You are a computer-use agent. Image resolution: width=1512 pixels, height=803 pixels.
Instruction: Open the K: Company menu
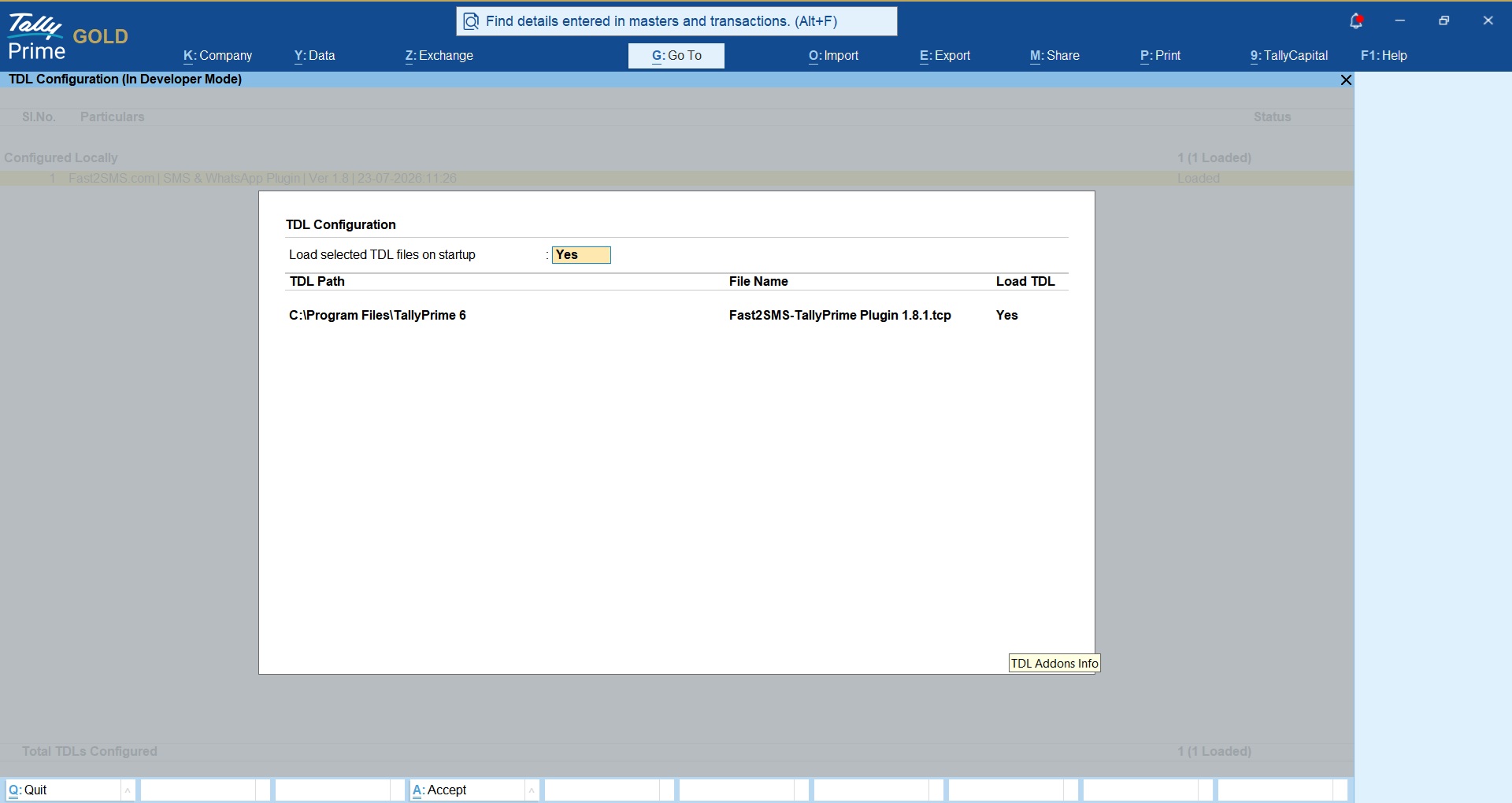pyautogui.click(x=217, y=56)
